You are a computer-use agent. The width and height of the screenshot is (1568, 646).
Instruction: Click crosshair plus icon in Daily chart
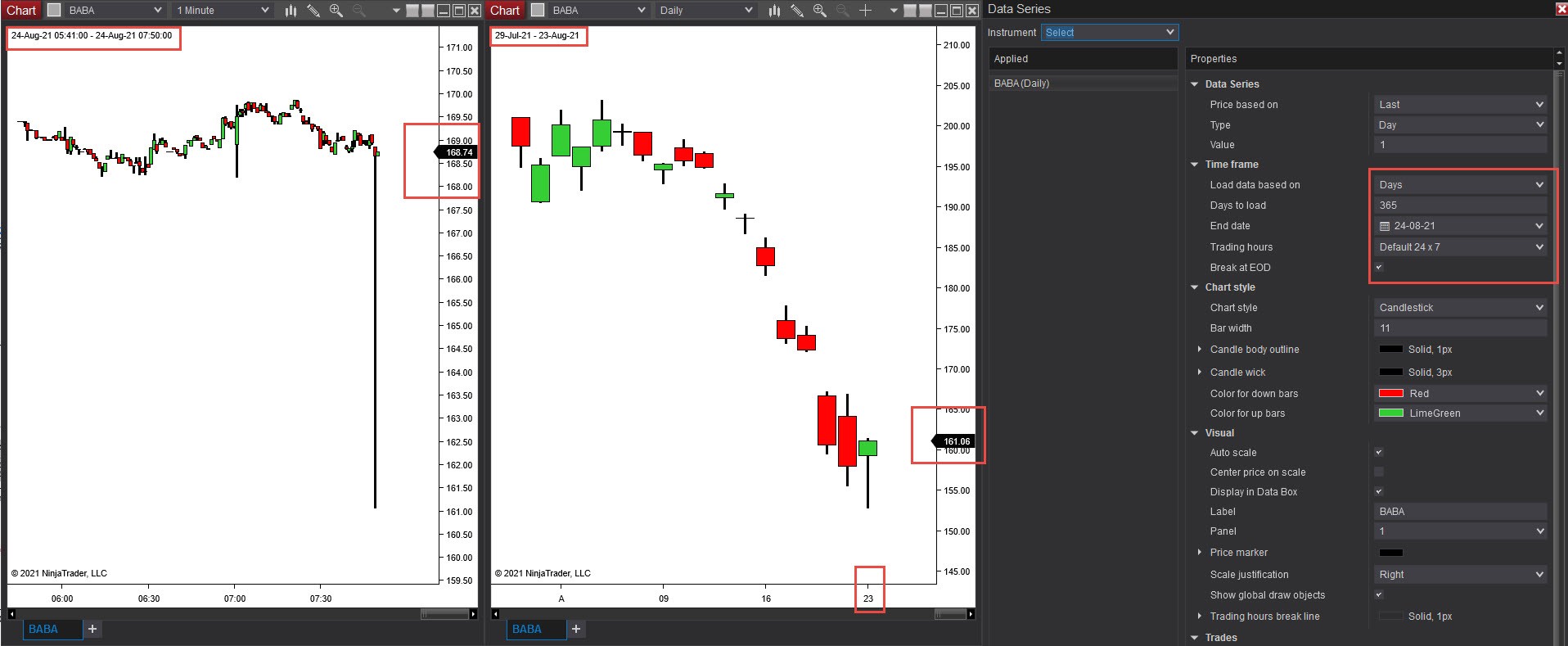point(866,11)
